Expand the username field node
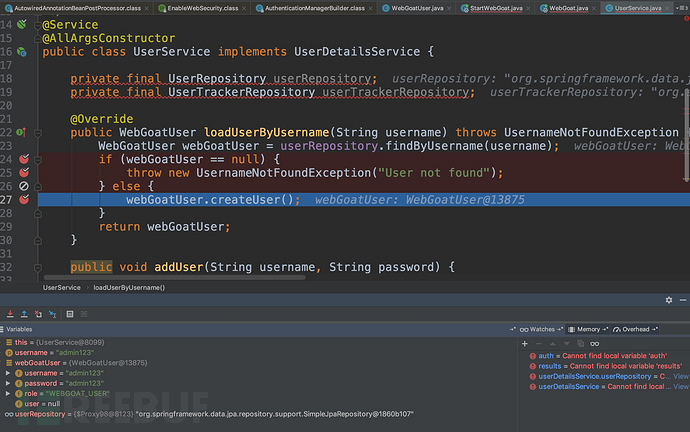This screenshot has height=432, width=690. (8, 372)
